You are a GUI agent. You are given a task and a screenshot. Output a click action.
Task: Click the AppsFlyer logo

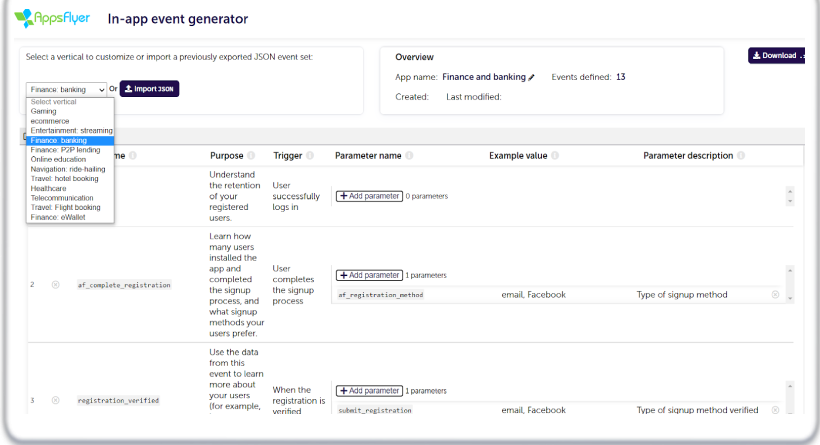(x=52, y=18)
